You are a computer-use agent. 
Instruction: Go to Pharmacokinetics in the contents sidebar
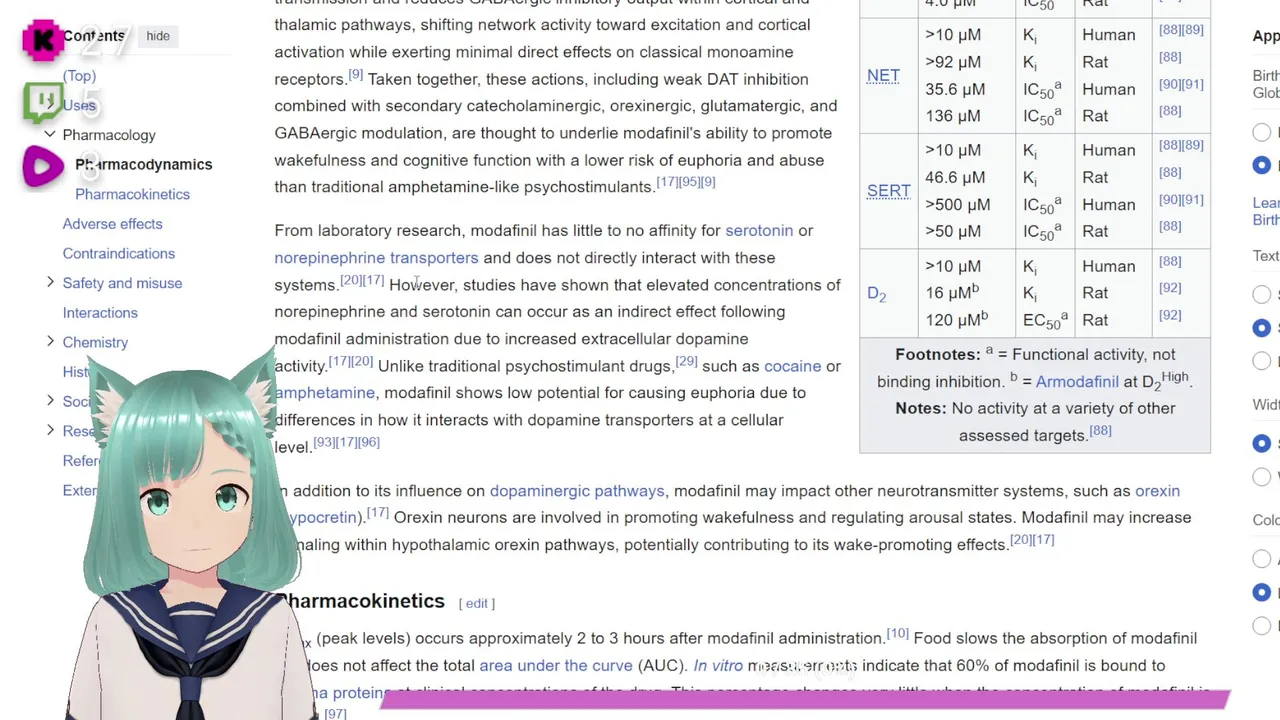[x=132, y=194]
